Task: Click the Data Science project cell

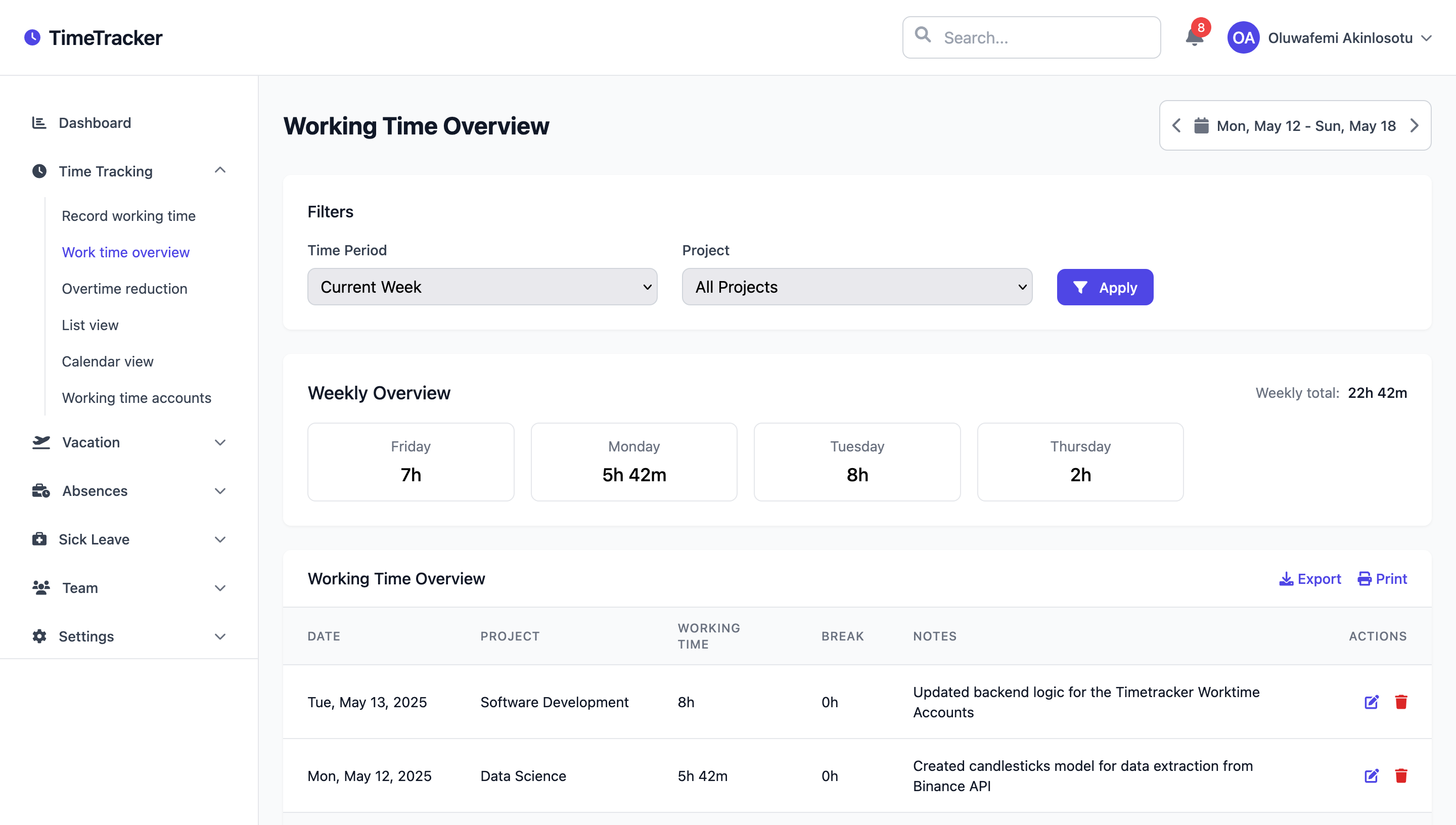Action: [523, 775]
